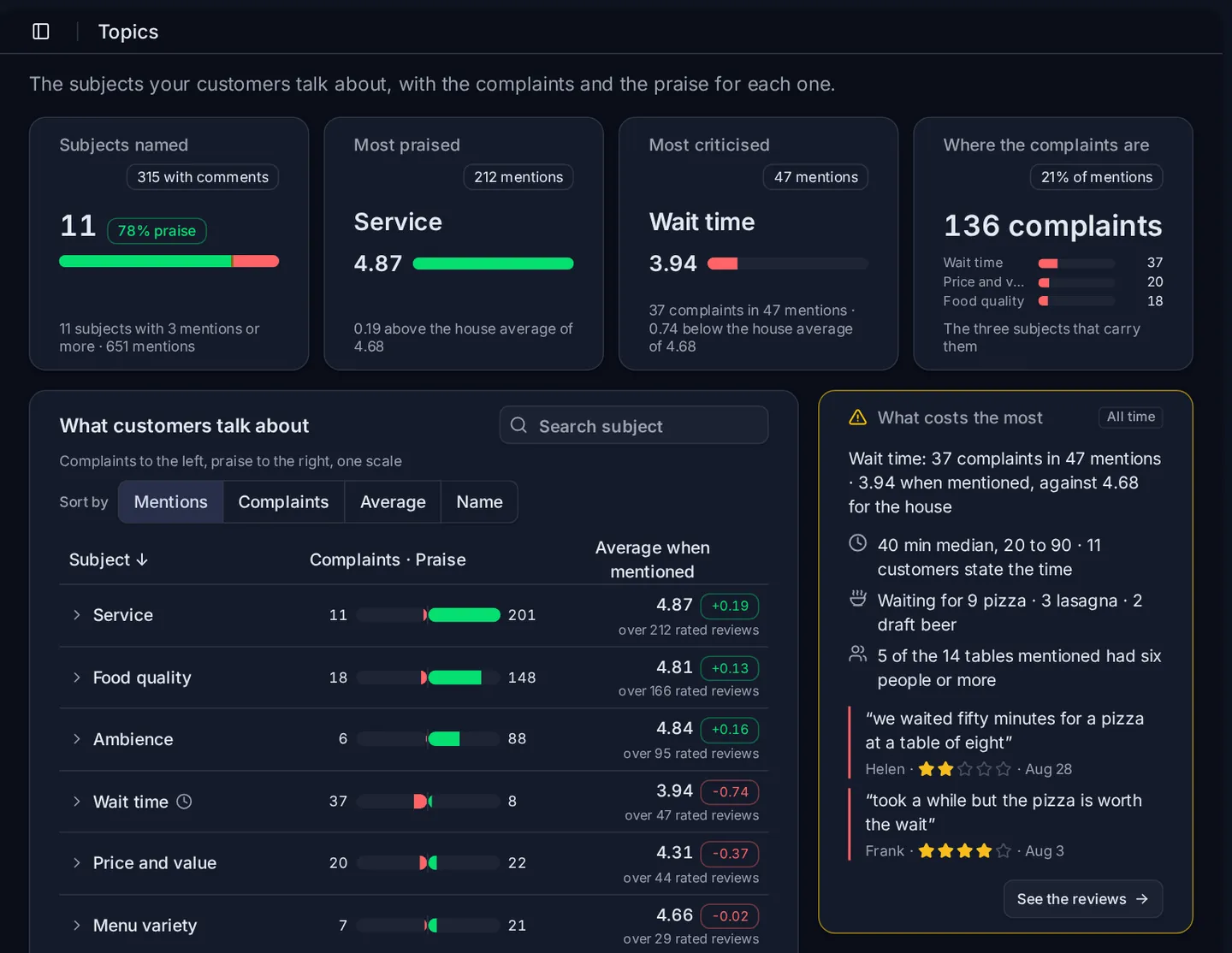The image size is (1232, 953).
Task: Click Frank's four-star rating
Action: click(x=964, y=851)
